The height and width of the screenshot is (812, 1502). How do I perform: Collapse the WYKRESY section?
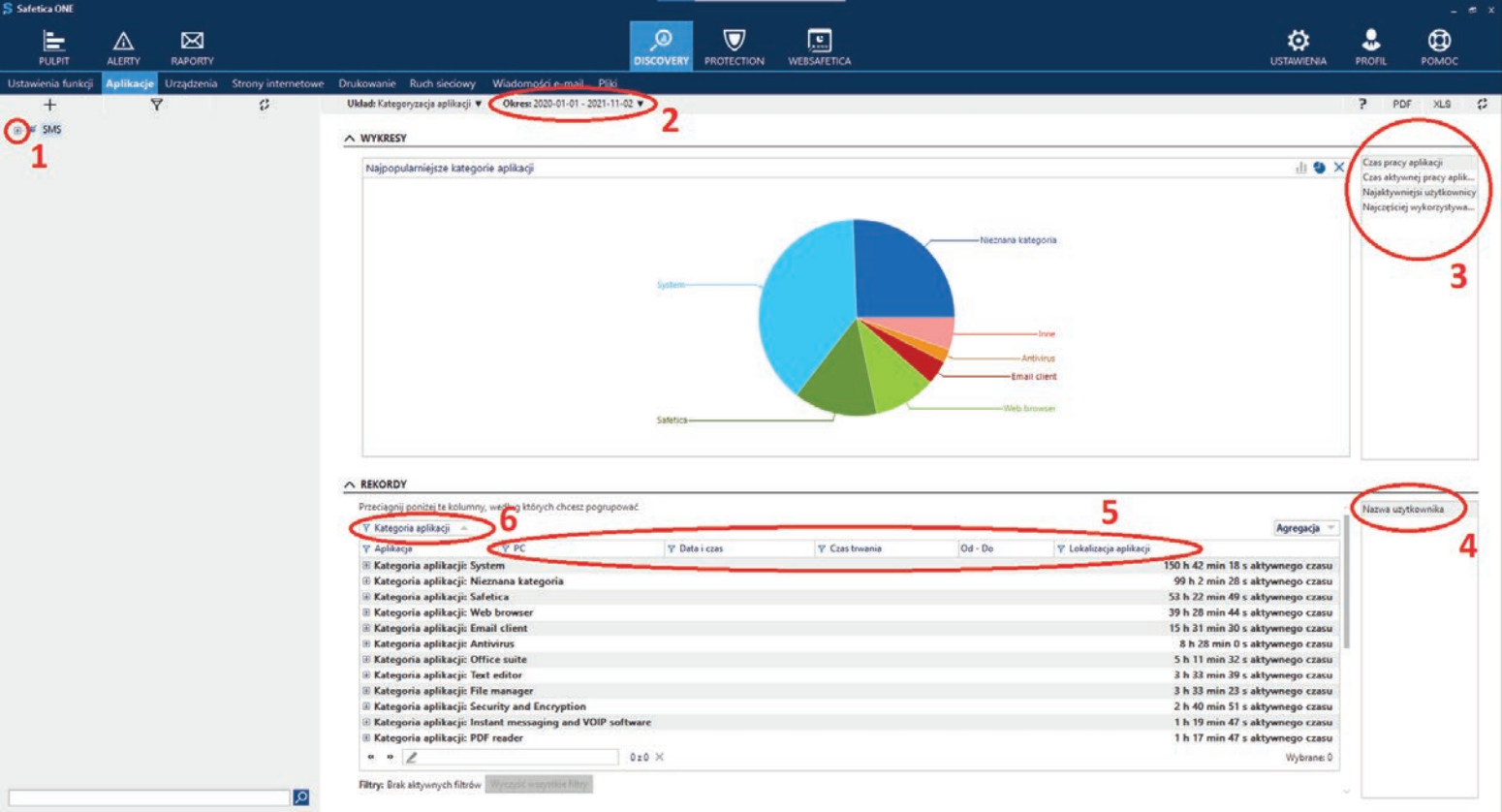tap(350, 139)
